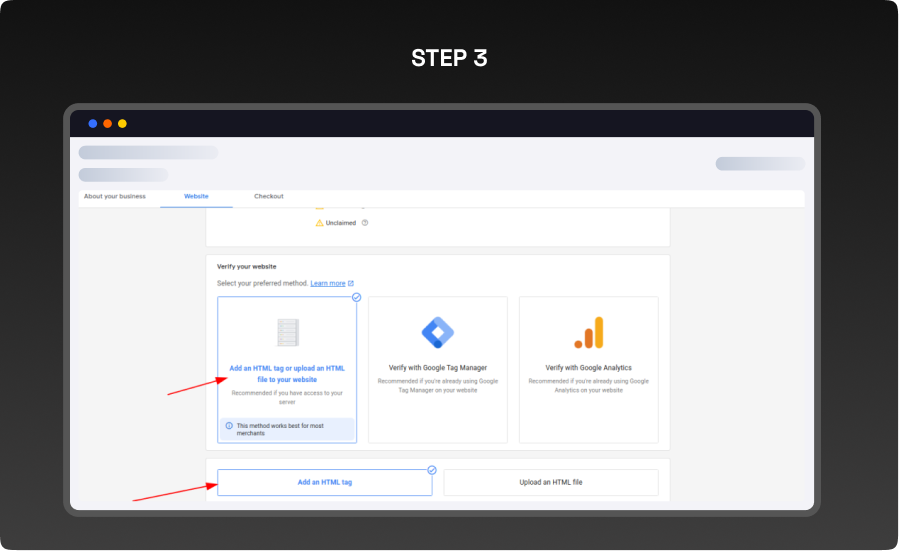
Task: Select Verify with Google Analytics card
Action: (588, 370)
